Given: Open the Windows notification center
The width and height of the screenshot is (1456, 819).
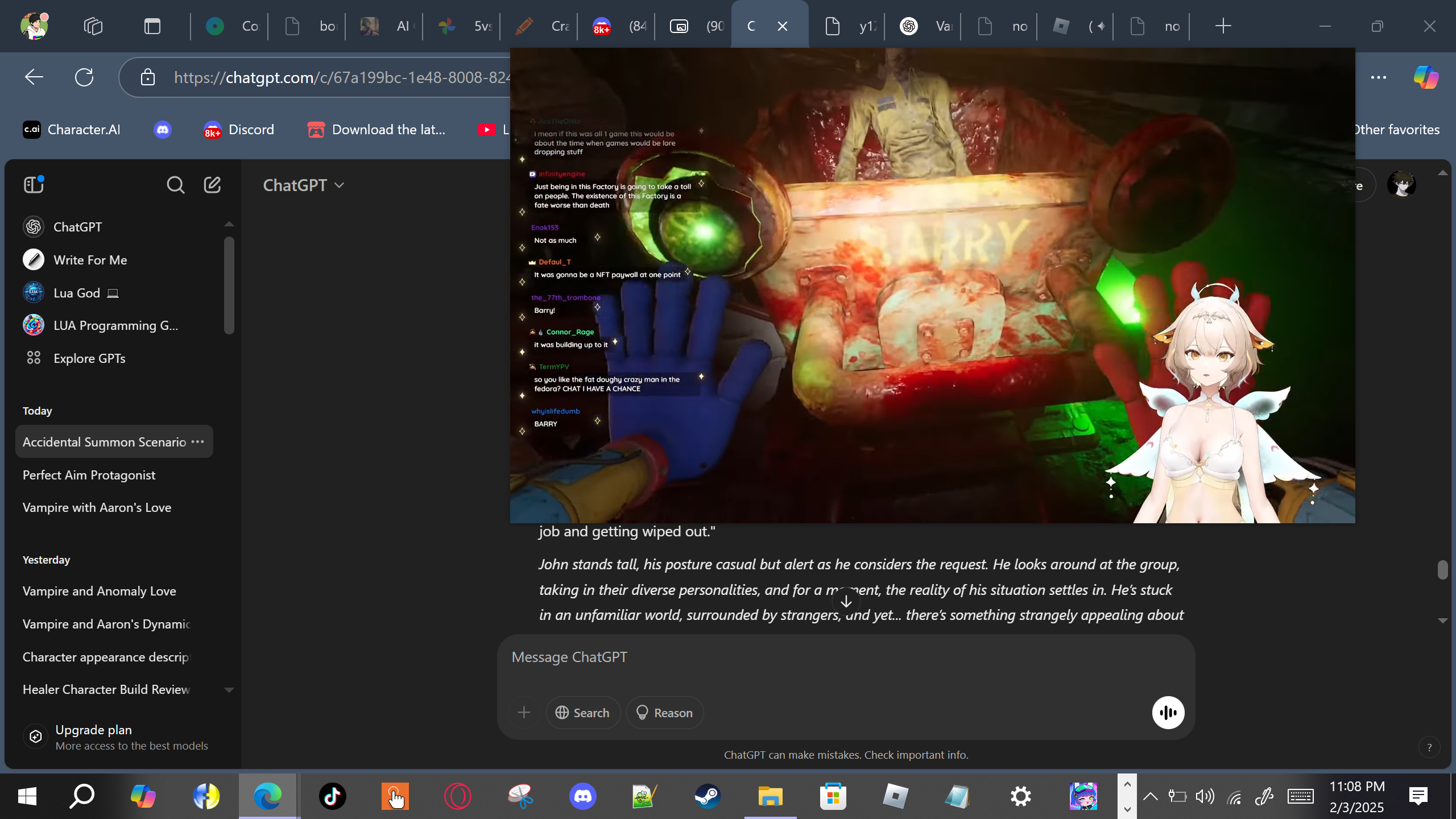Looking at the screenshot, I should point(1418,796).
